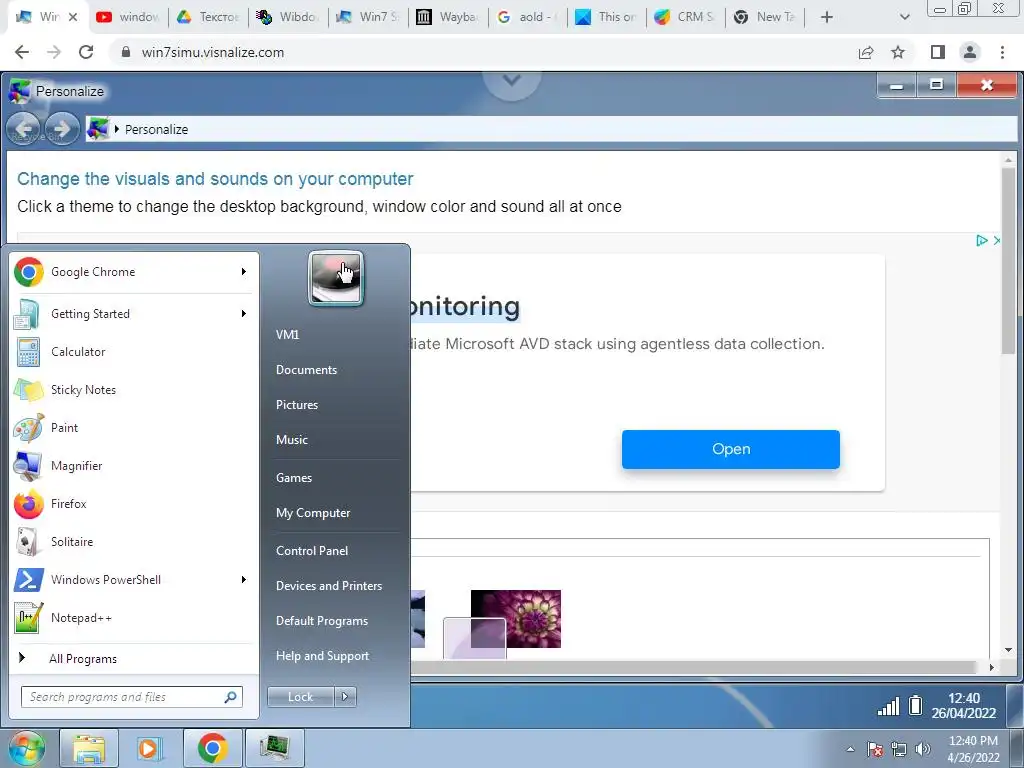
Task: Open the Notepad++ icon
Action: click(x=27, y=618)
